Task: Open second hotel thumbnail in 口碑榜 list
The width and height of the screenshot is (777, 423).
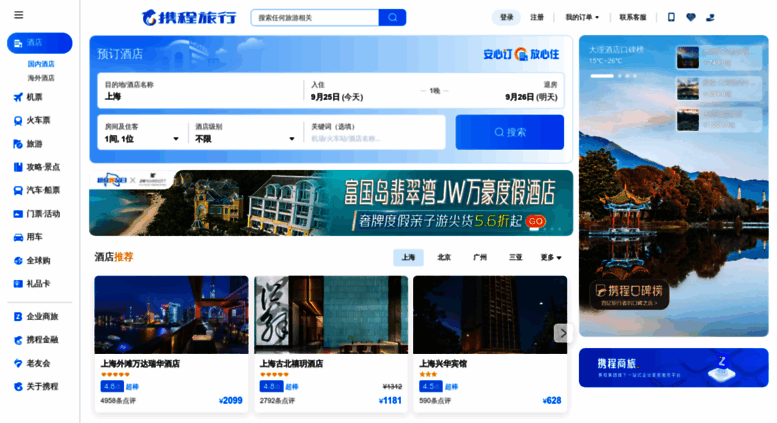Action: click(x=688, y=89)
